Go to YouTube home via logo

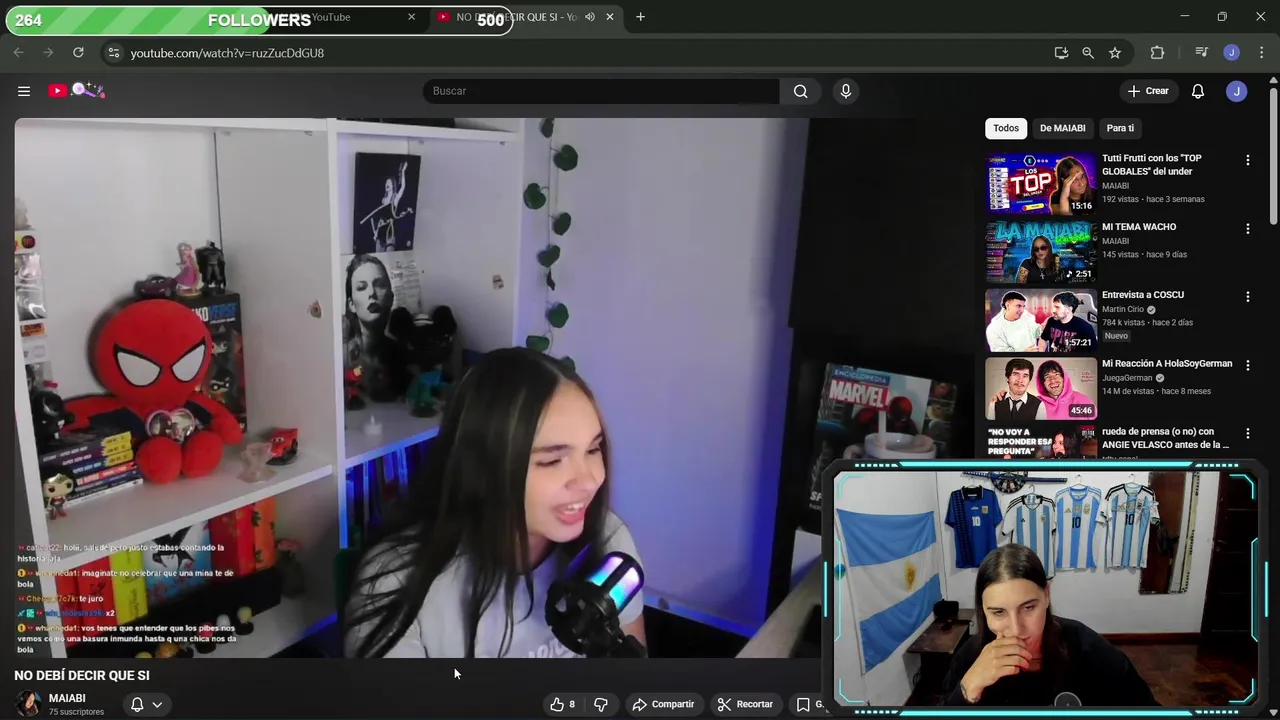pyautogui.click(x=78, y=91)
